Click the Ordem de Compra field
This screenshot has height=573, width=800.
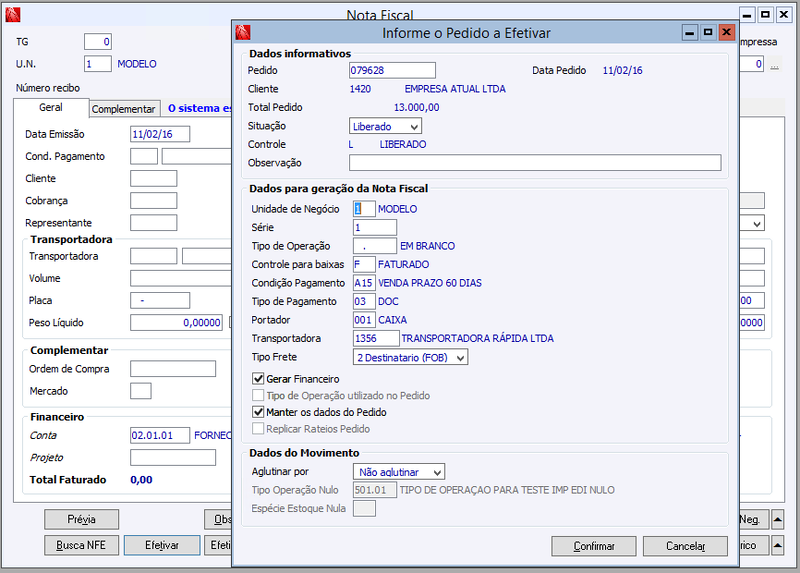coord(173,369)
